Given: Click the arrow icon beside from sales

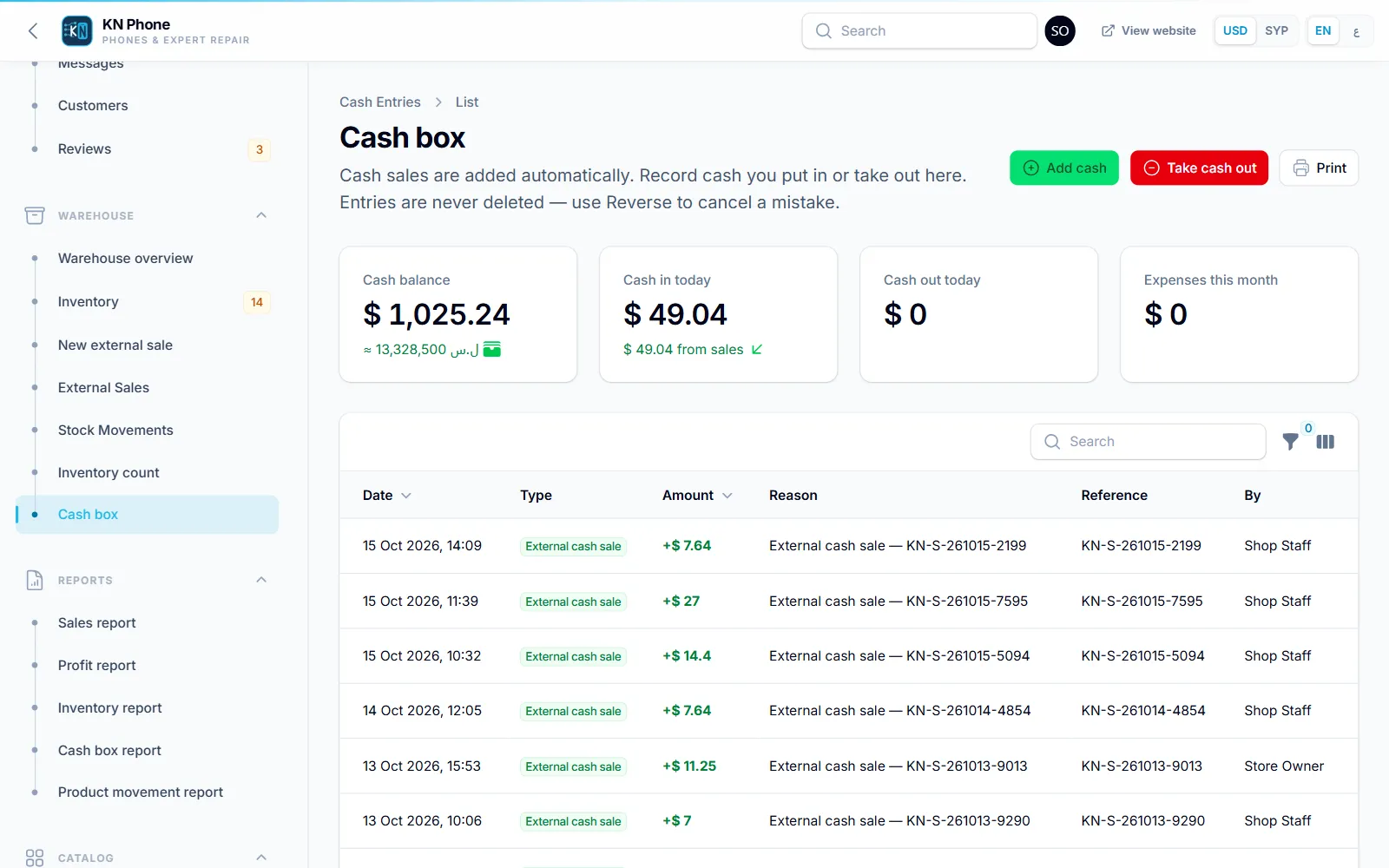Looking at the screenshot, I should (x=757, y=349).
